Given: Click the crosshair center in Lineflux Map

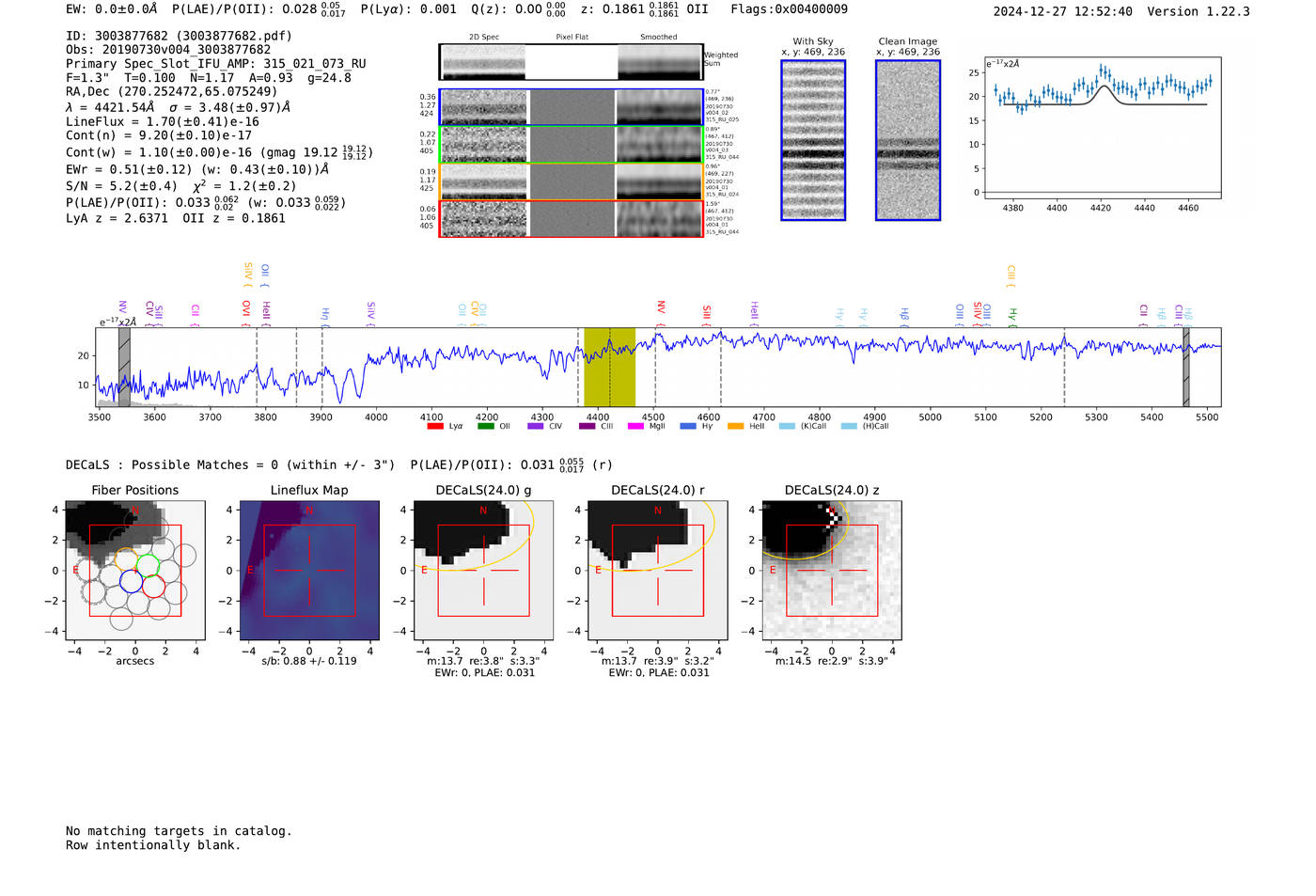Looking at the screenshot, I should pos(309,571).
